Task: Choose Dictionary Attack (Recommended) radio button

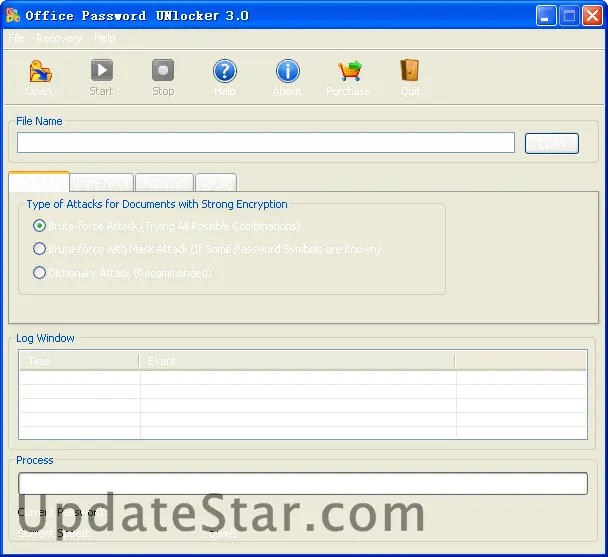Action: [39, 273]
